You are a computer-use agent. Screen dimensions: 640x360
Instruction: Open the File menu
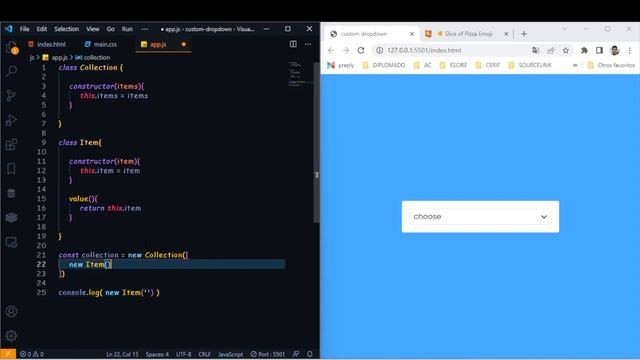pos(24,29)
